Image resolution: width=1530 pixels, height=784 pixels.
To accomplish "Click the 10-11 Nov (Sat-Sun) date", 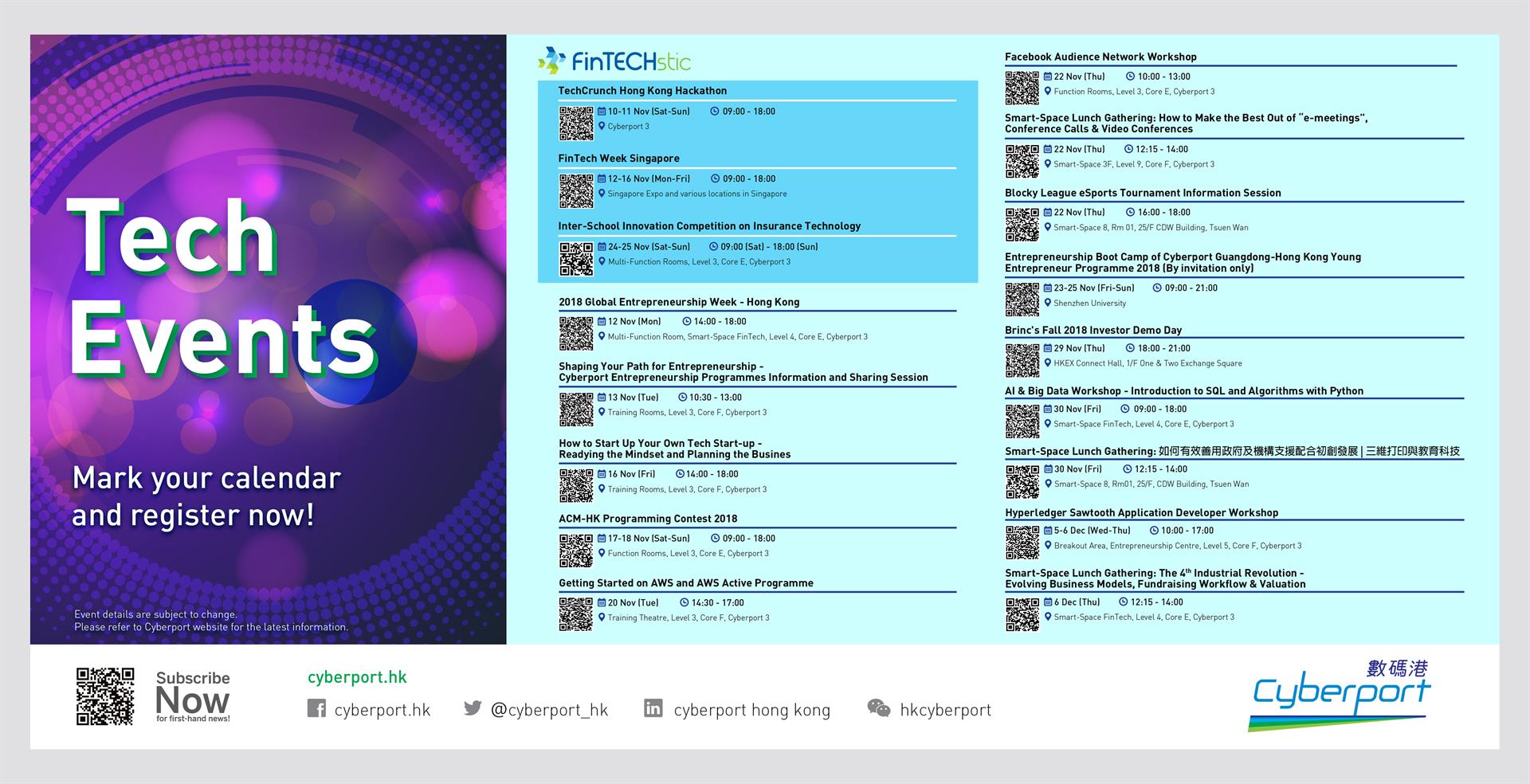I will pyautogui.click(x=649, y=112).
